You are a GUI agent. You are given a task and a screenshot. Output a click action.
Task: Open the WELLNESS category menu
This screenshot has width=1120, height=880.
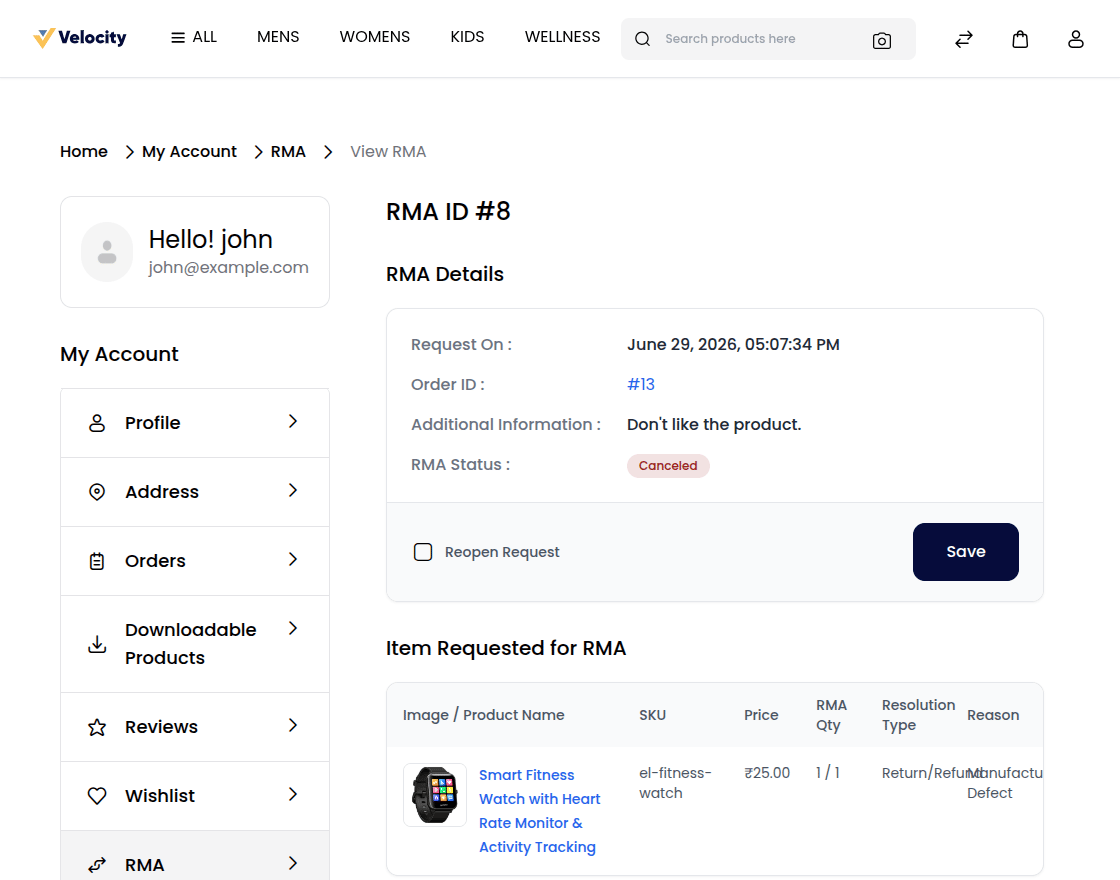562,37
